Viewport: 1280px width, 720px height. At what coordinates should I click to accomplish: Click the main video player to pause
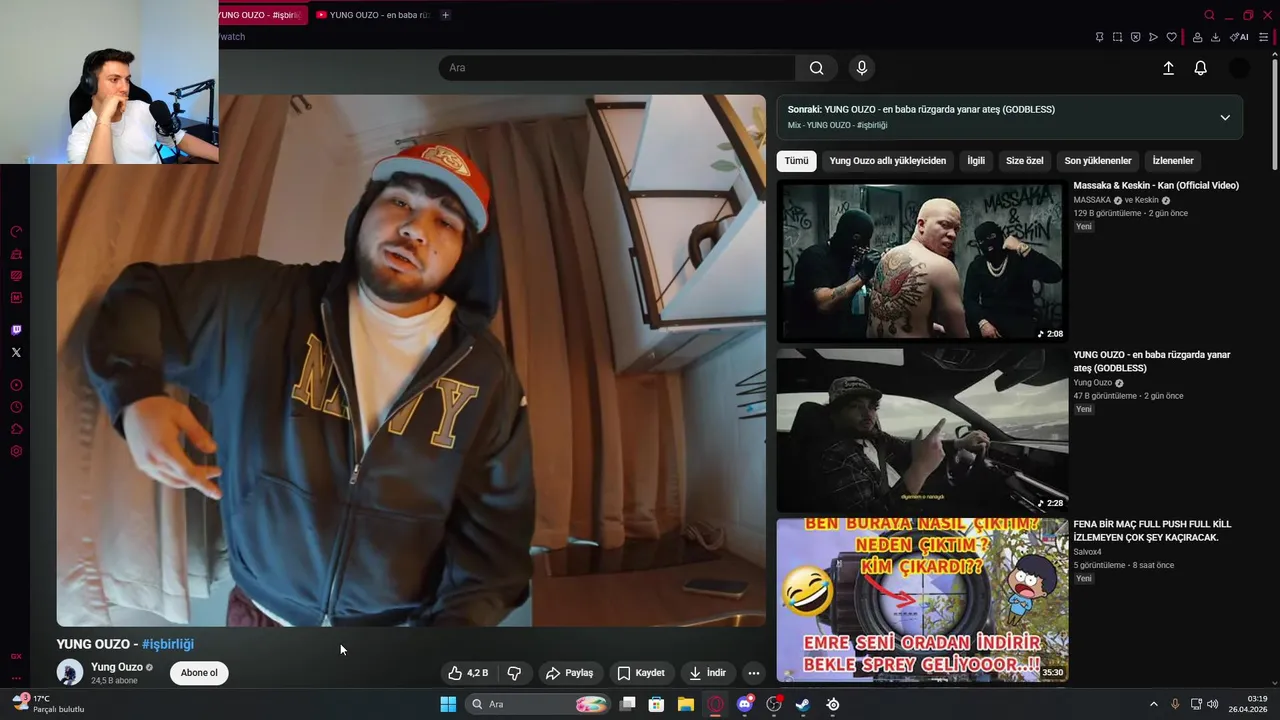click(x=411, y=360)
